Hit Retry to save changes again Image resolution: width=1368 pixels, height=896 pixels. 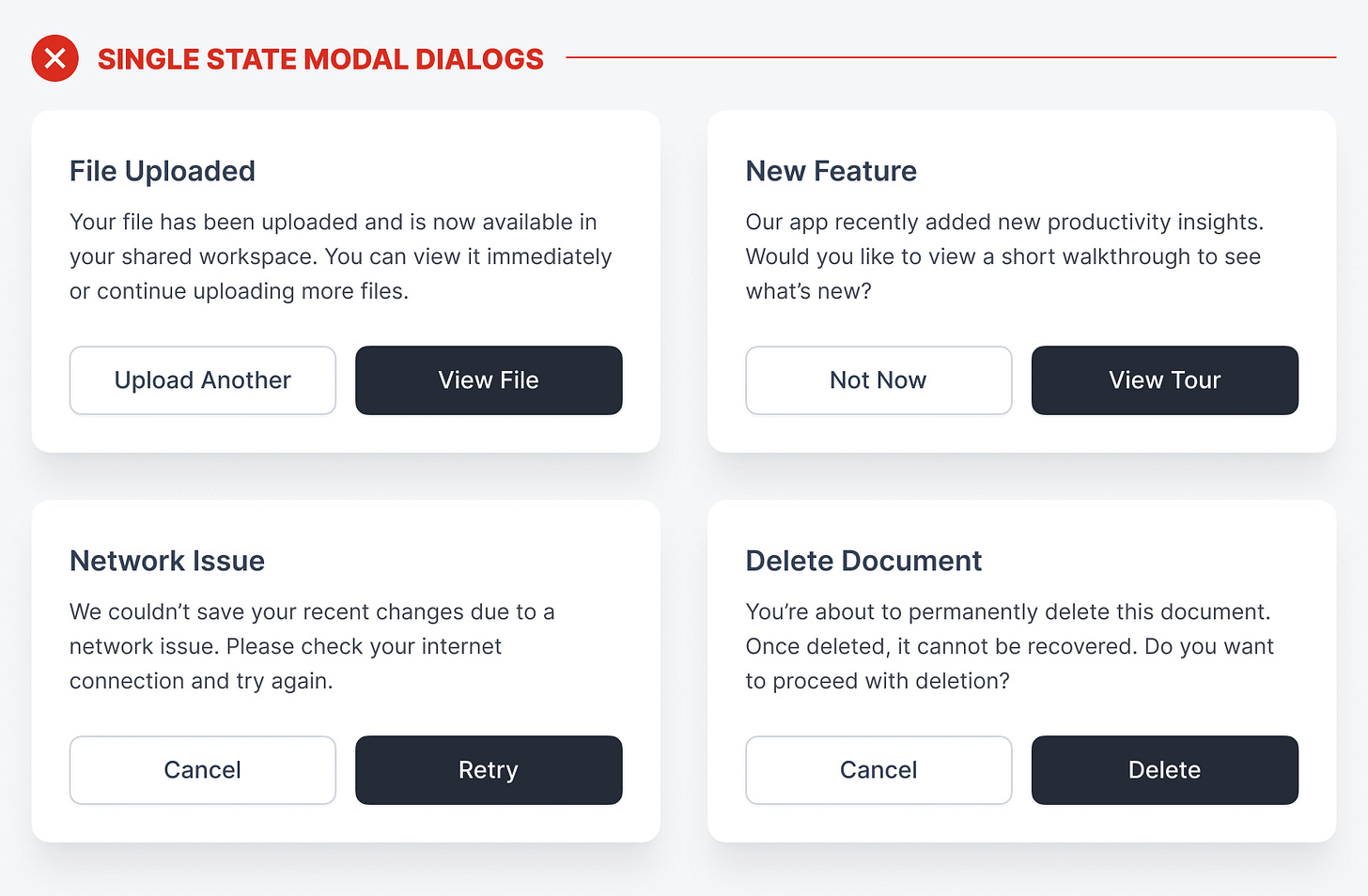pyautogui.click(x=488, y=770)
